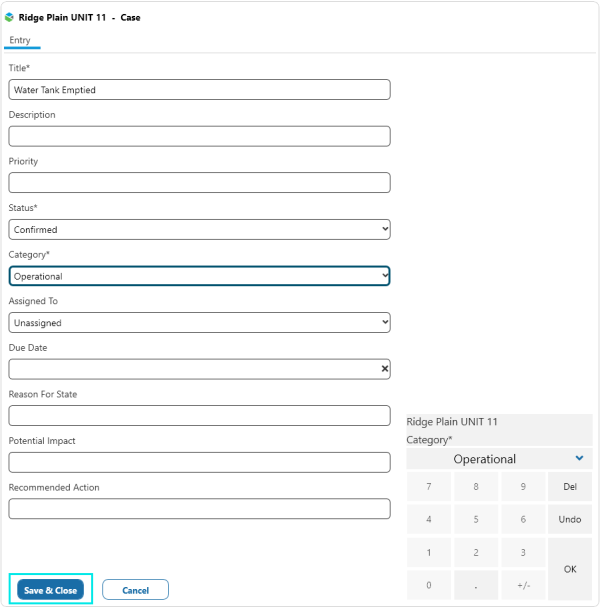Switch to the Entry tab
The image size is (600, 611).
tap(20, 40)
